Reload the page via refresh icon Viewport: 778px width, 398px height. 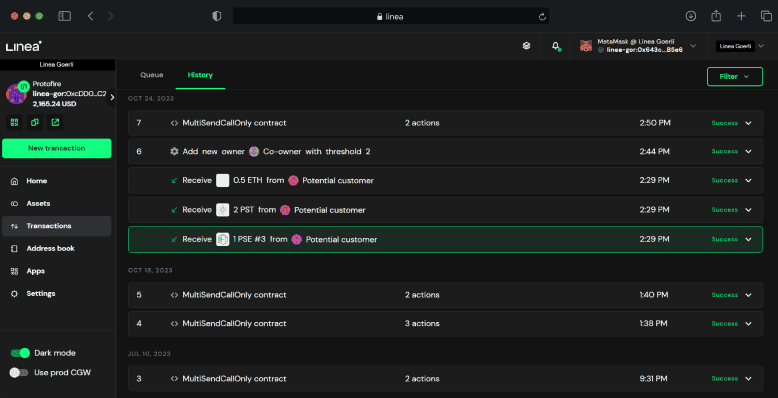pyautogui.click(x=542, y=16)
